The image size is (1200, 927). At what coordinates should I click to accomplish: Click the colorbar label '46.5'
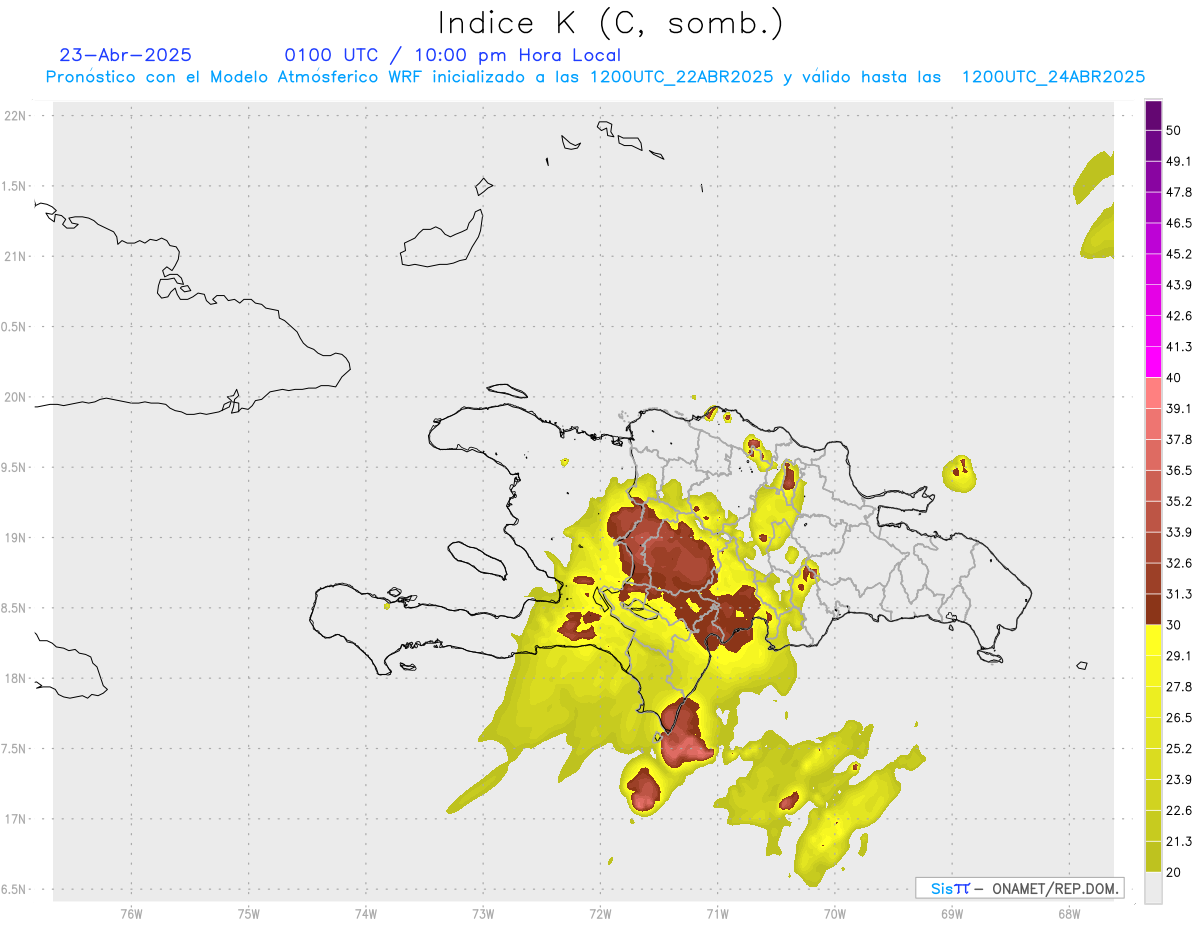pyautogui.click(x=1179, y=223)
